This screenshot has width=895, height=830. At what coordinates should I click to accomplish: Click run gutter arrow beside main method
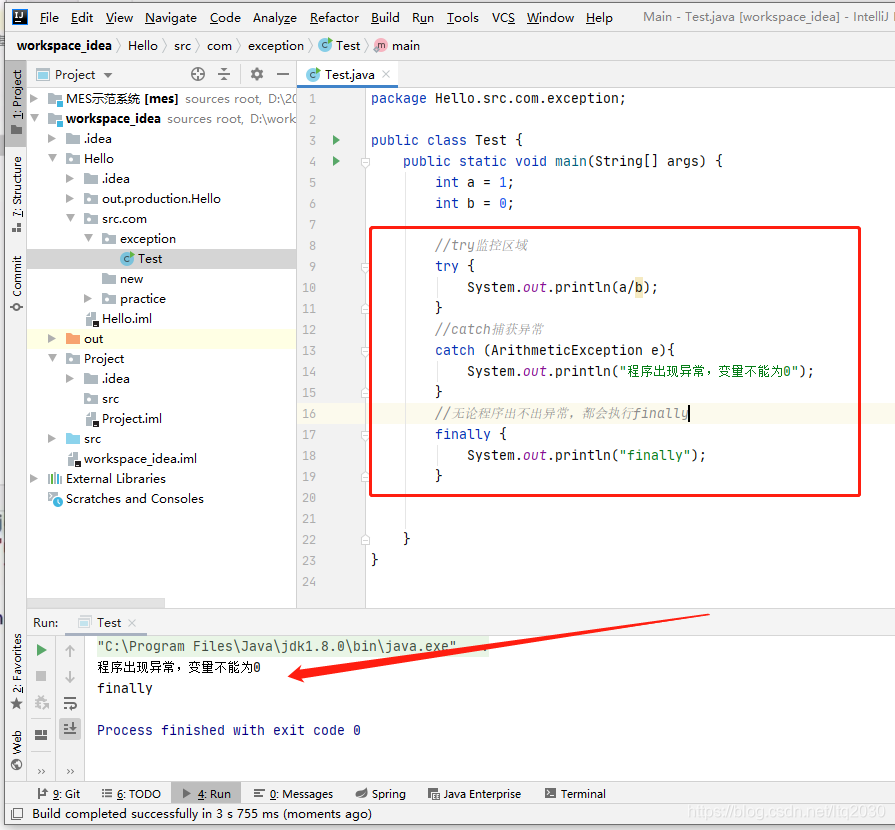(x=336, y=161)
